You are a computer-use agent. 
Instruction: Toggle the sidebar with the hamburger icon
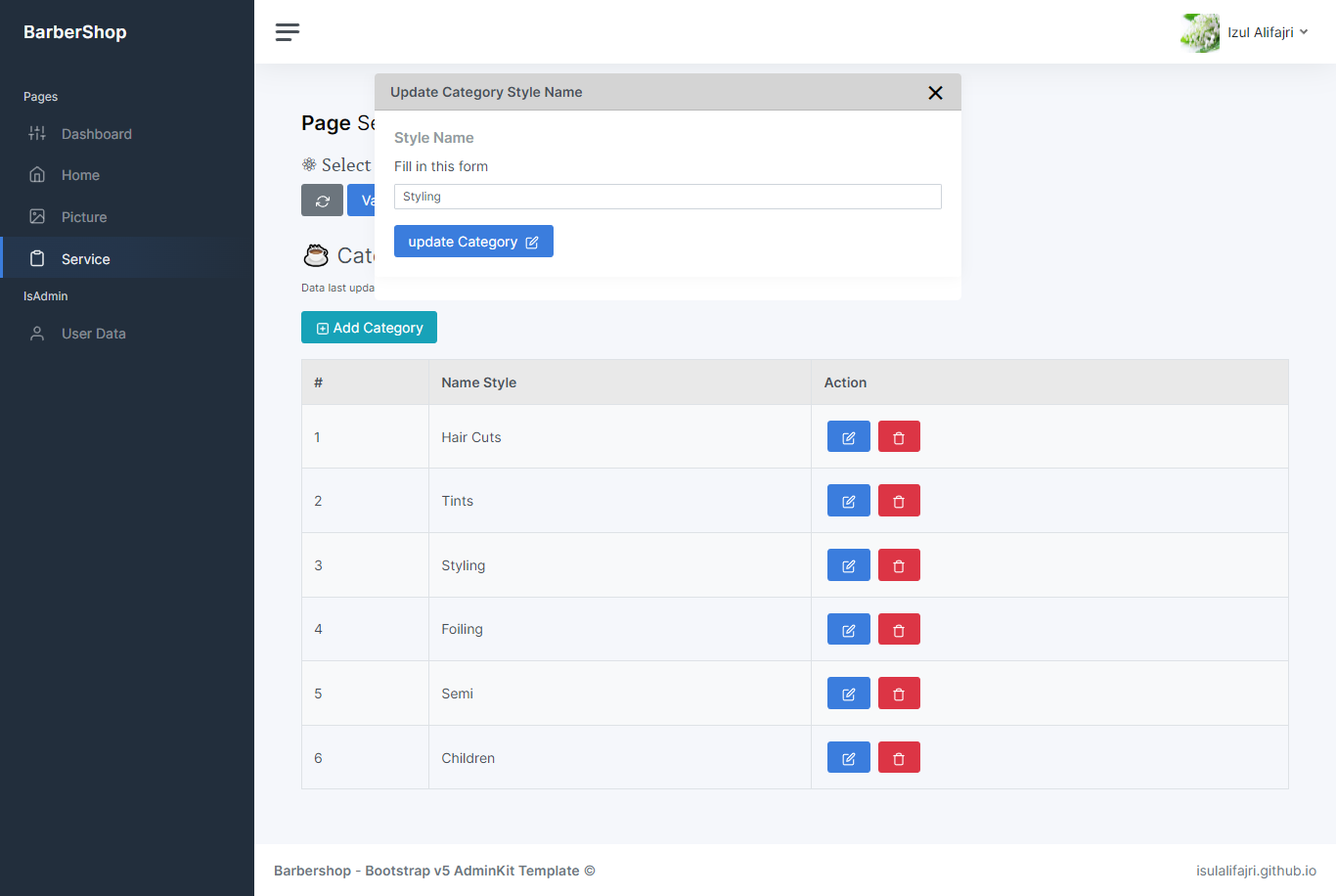tap(288, 32)
